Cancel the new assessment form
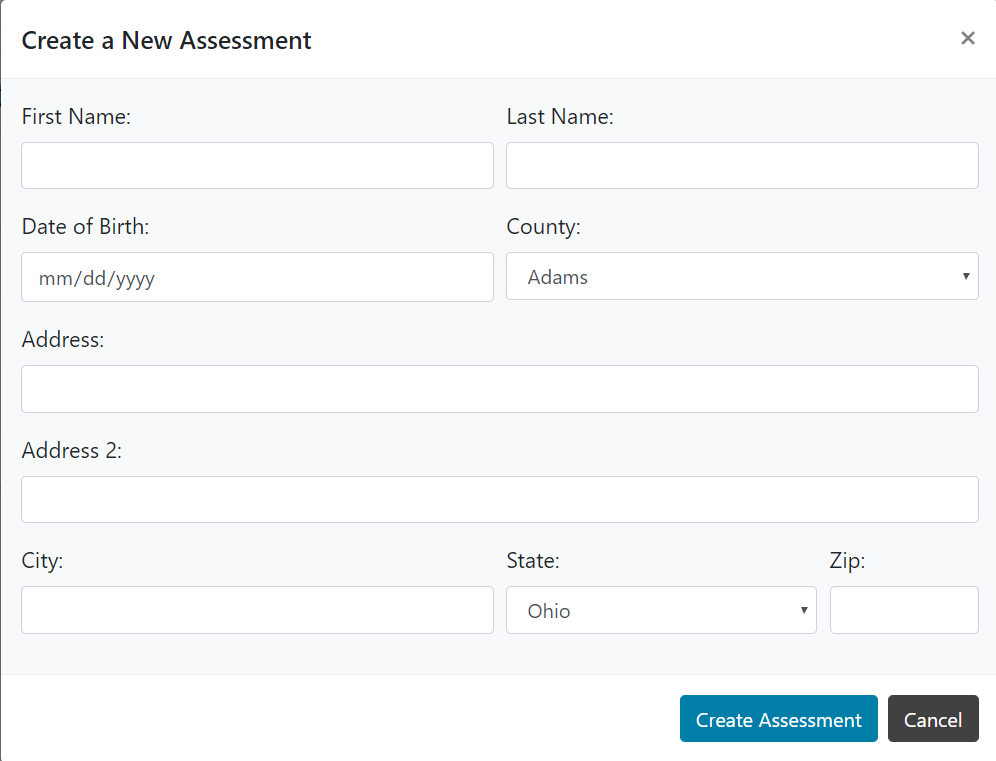The height and width of the screenshot is (761, 996). pos(932,719)
